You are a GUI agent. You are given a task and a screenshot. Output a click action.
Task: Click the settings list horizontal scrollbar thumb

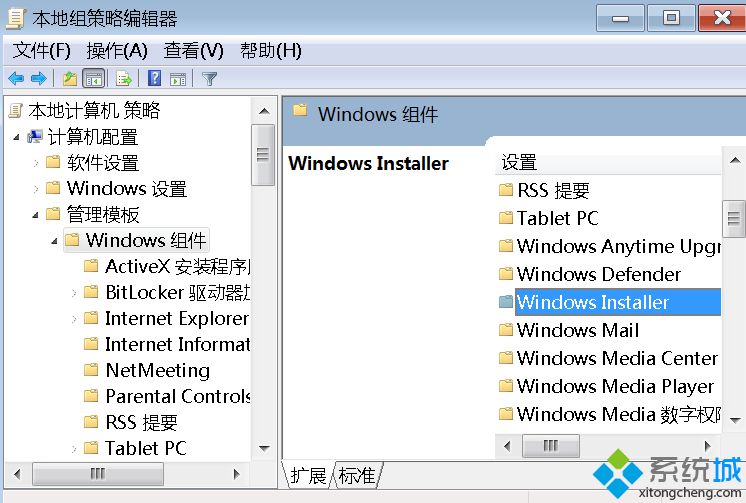(x=551, y=446)
